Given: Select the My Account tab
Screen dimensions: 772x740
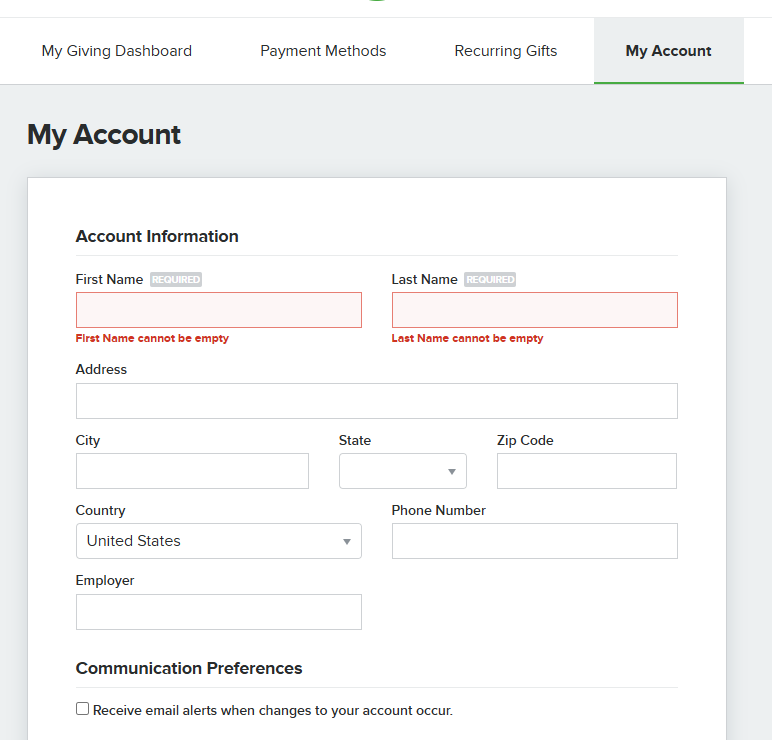Looking at the screenshot, I should tap(668, 51).
